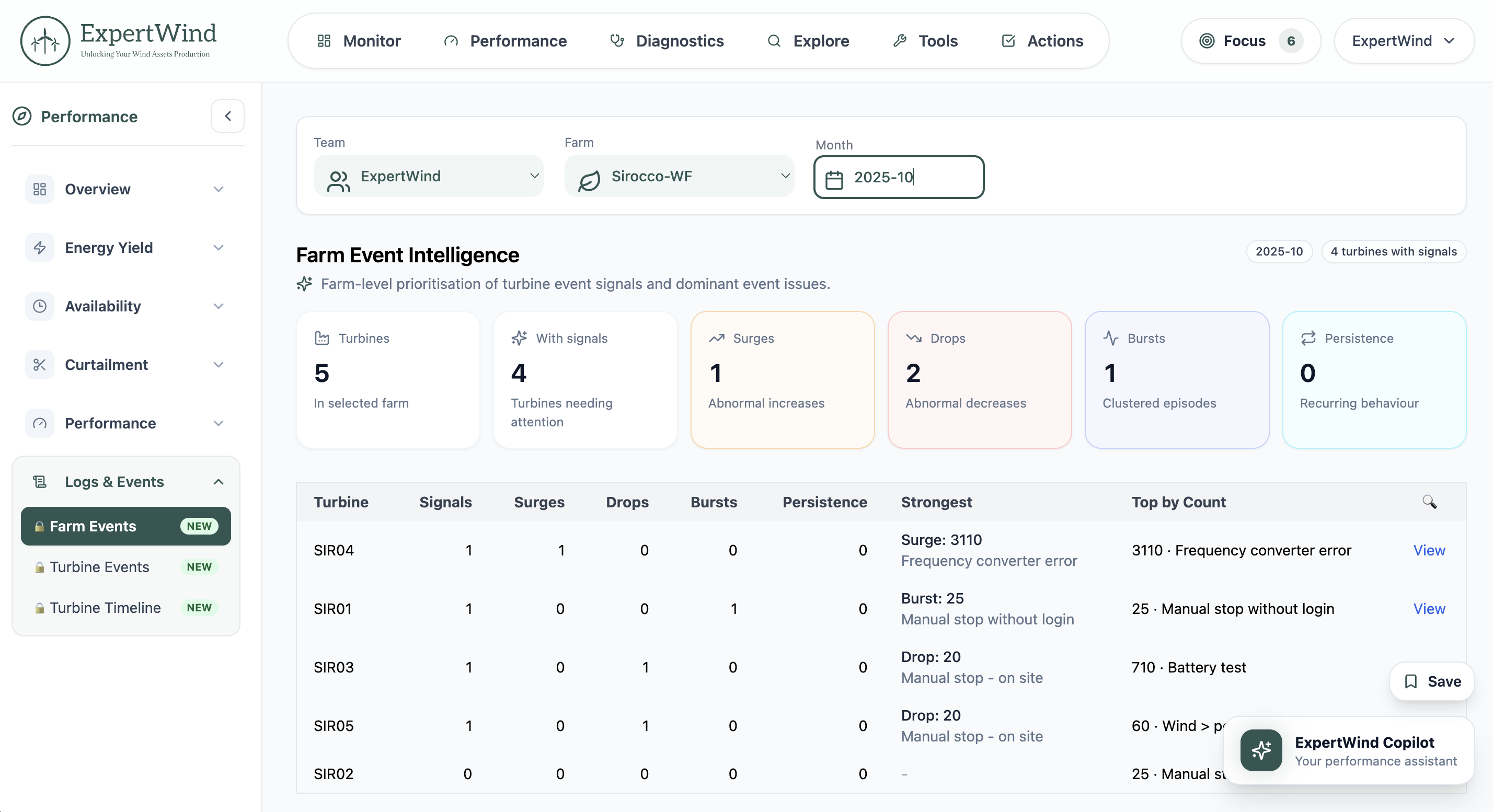The image size is (1493, 812).
Task: Click the '4 turbines with signals' badge
Action: pos(1393,251)
